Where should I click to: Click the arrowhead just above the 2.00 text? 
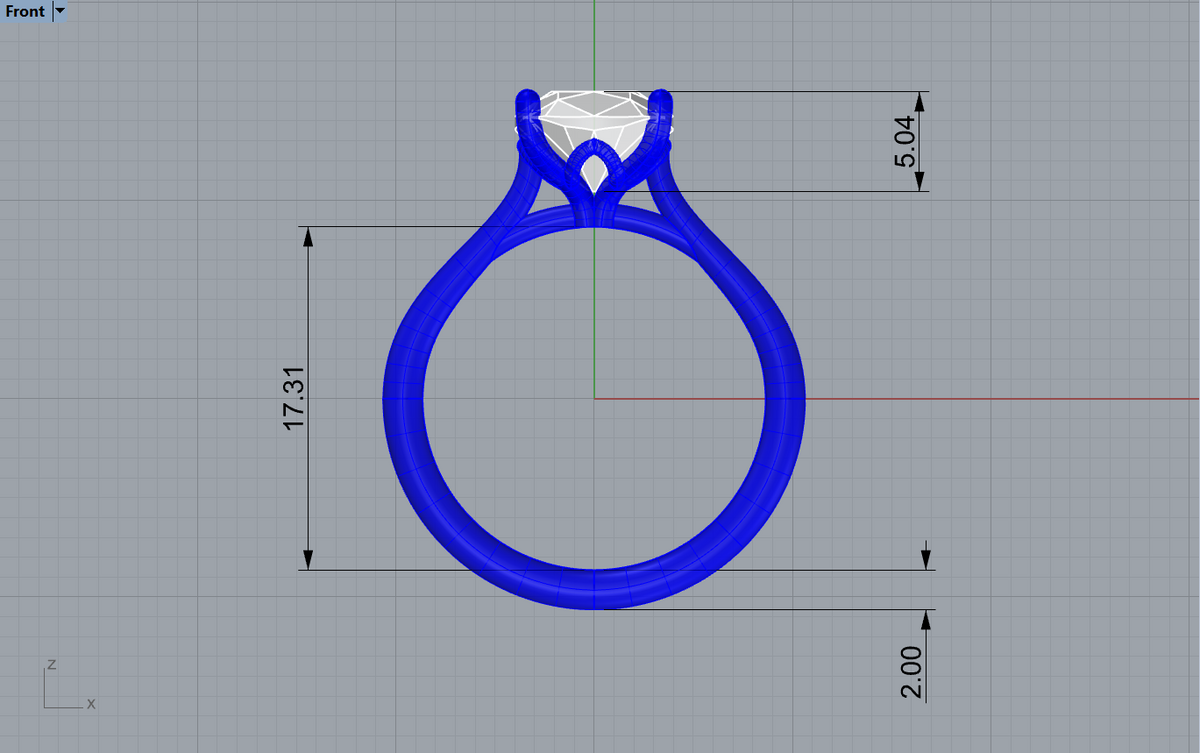coord(925,620)
